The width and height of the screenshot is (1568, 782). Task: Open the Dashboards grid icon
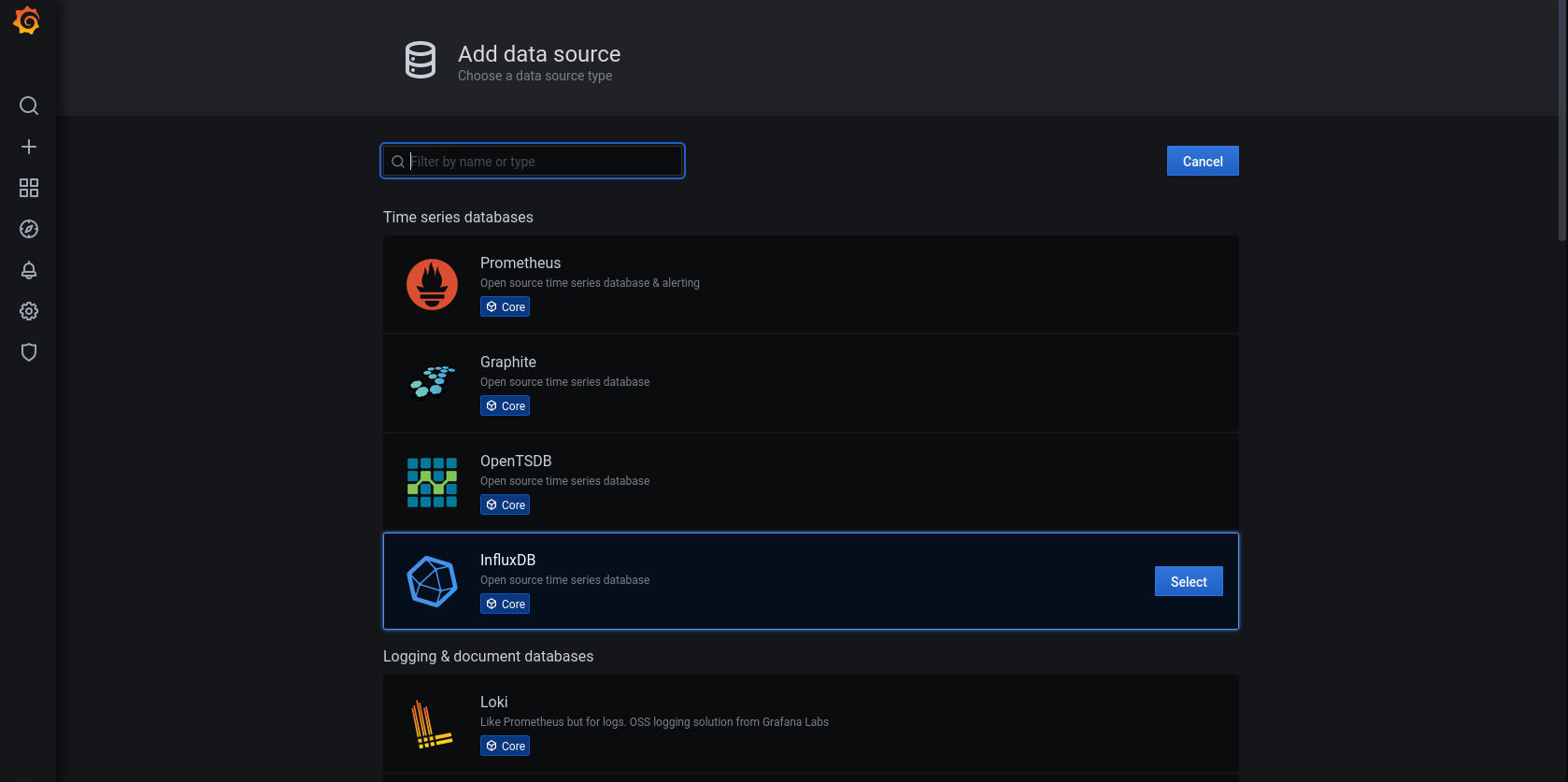tap(29, 188)
